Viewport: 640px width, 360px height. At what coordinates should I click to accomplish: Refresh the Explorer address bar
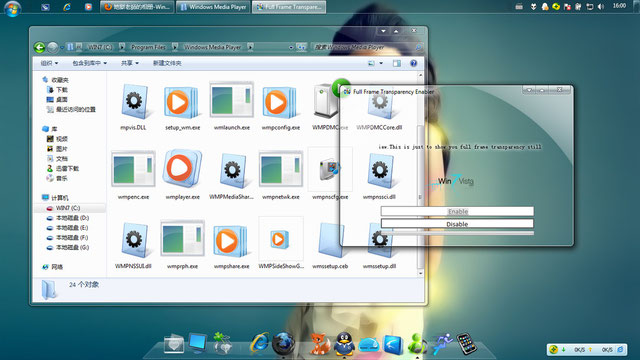click(301, 47)
